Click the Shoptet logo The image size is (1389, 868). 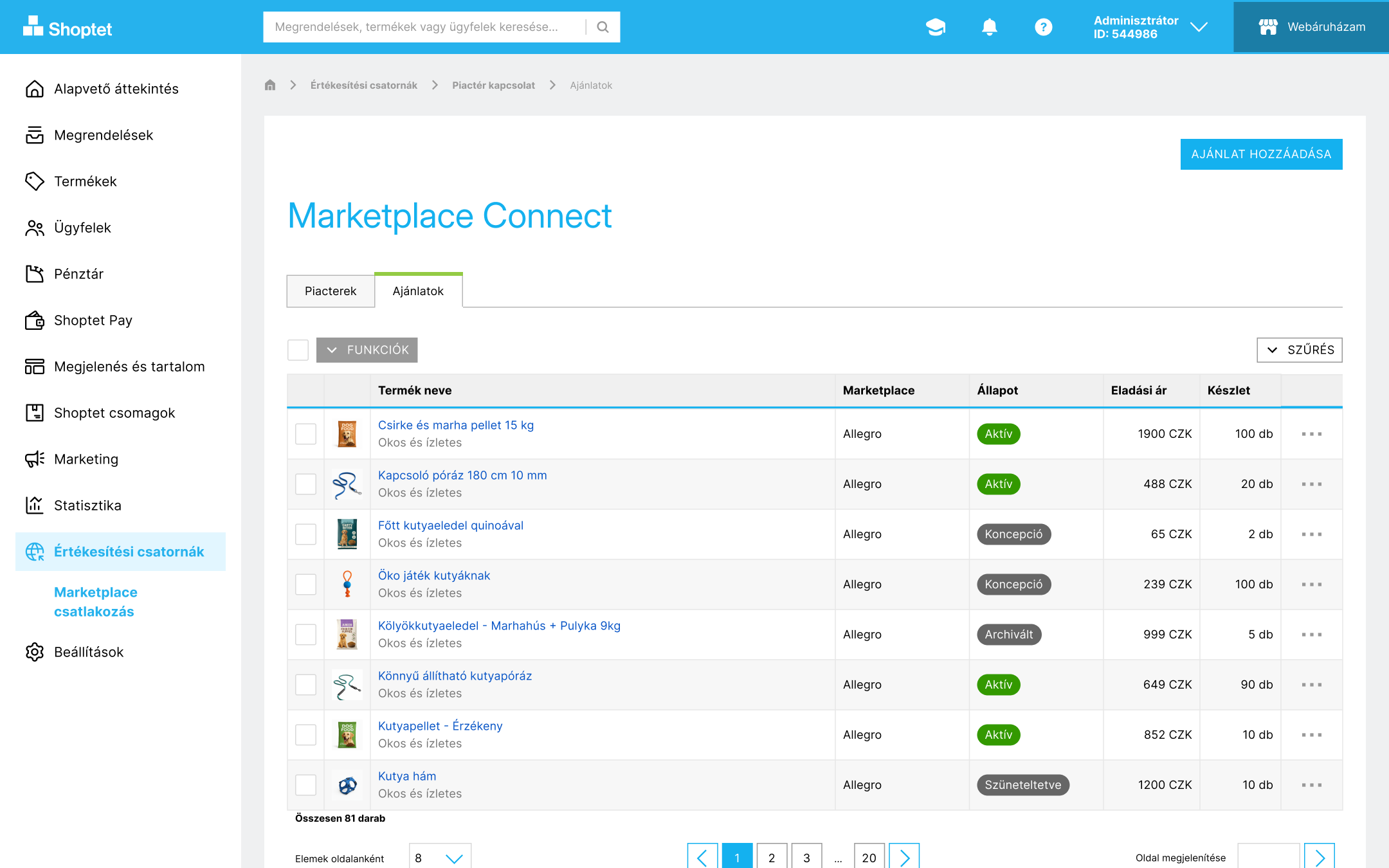(x=68, y=28)
